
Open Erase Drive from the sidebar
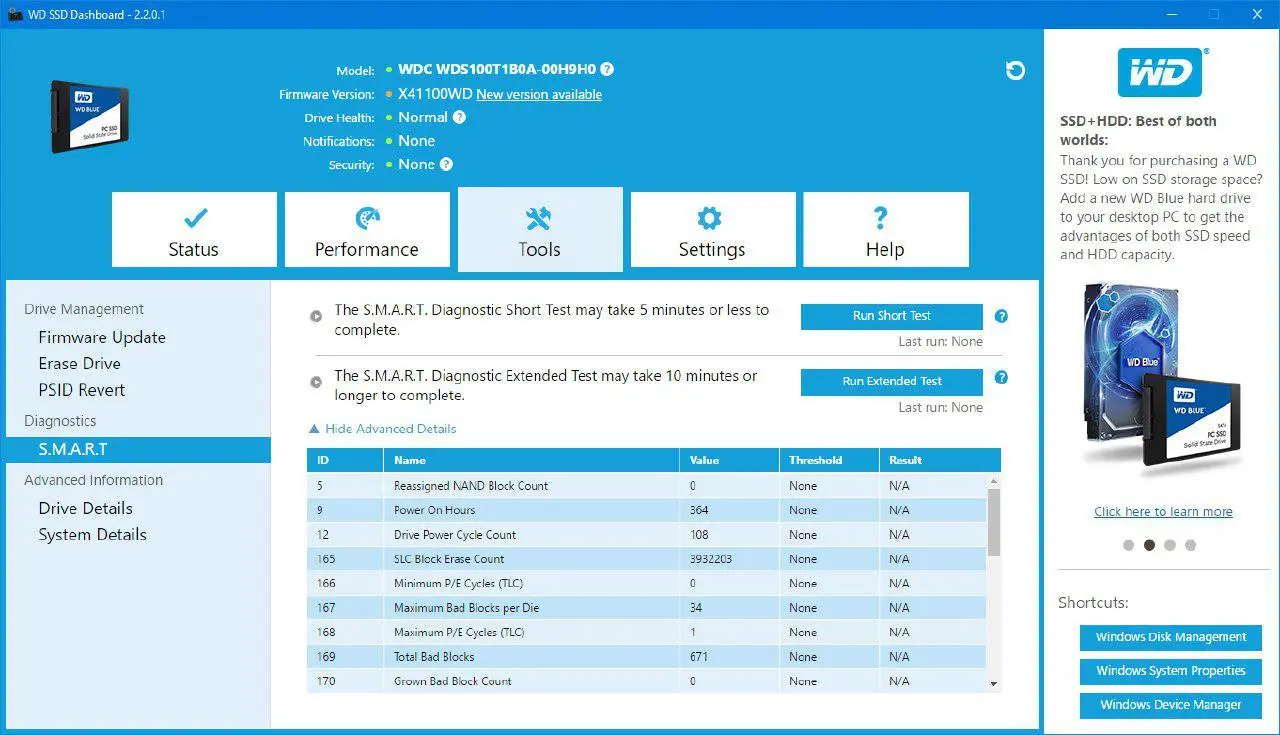(80, 364)
